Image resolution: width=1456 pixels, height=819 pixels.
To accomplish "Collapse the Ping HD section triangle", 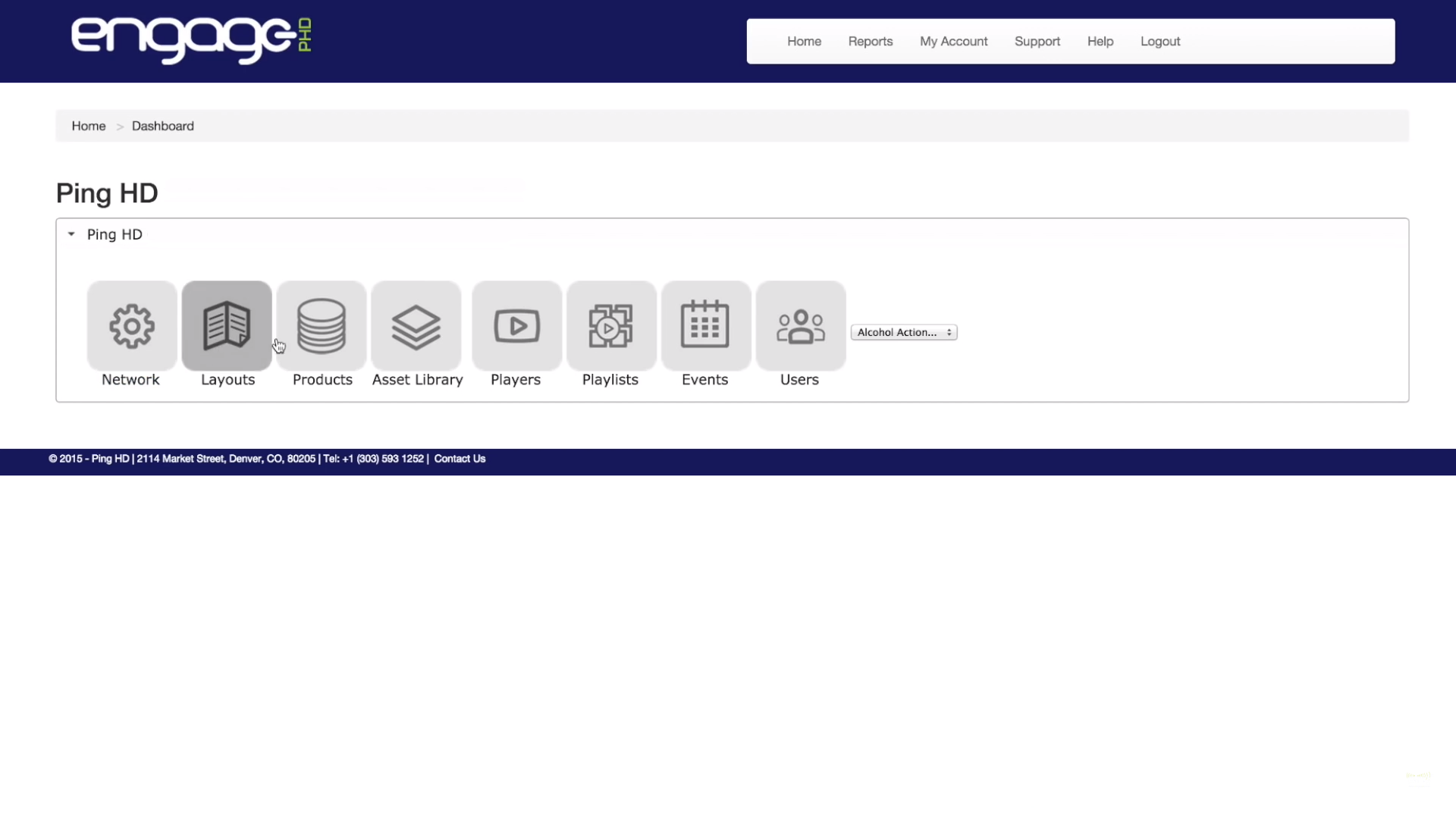I will [x=71, y=234].
